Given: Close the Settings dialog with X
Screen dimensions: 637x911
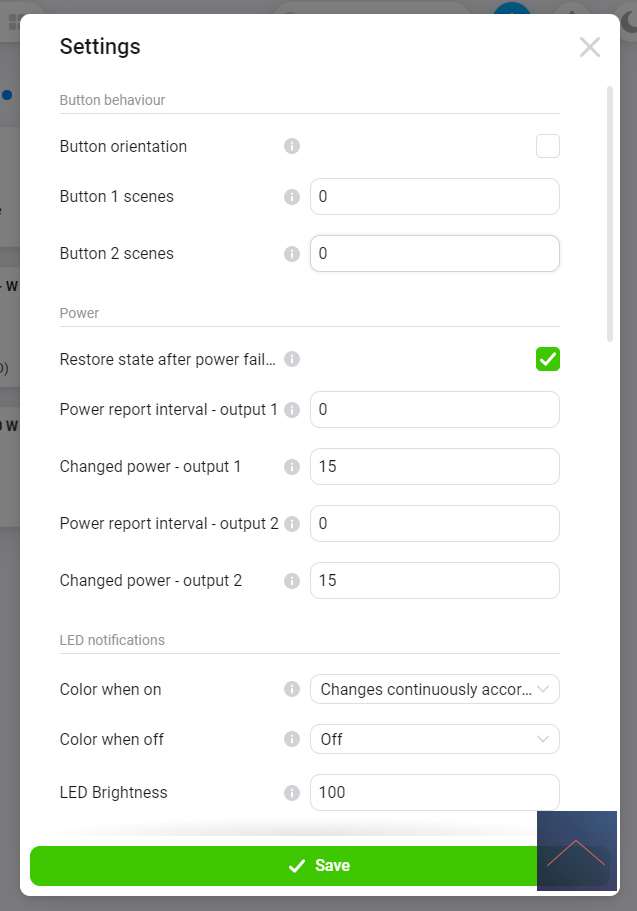Looking at the screenshot, I should click(590, 47).
